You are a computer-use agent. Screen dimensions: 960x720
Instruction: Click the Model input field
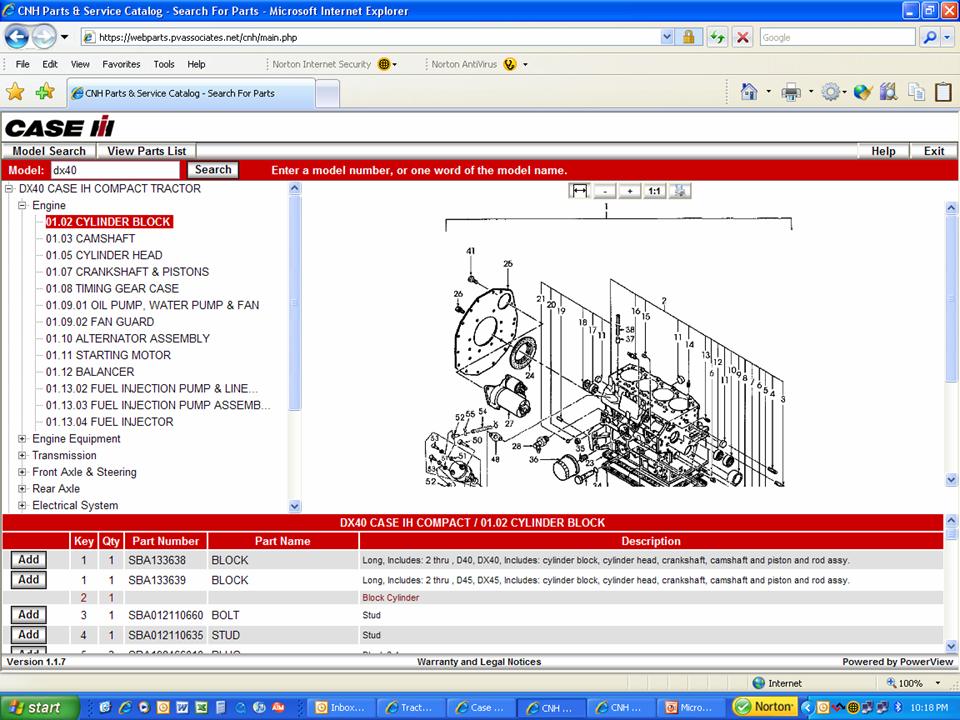coord(115,170)
